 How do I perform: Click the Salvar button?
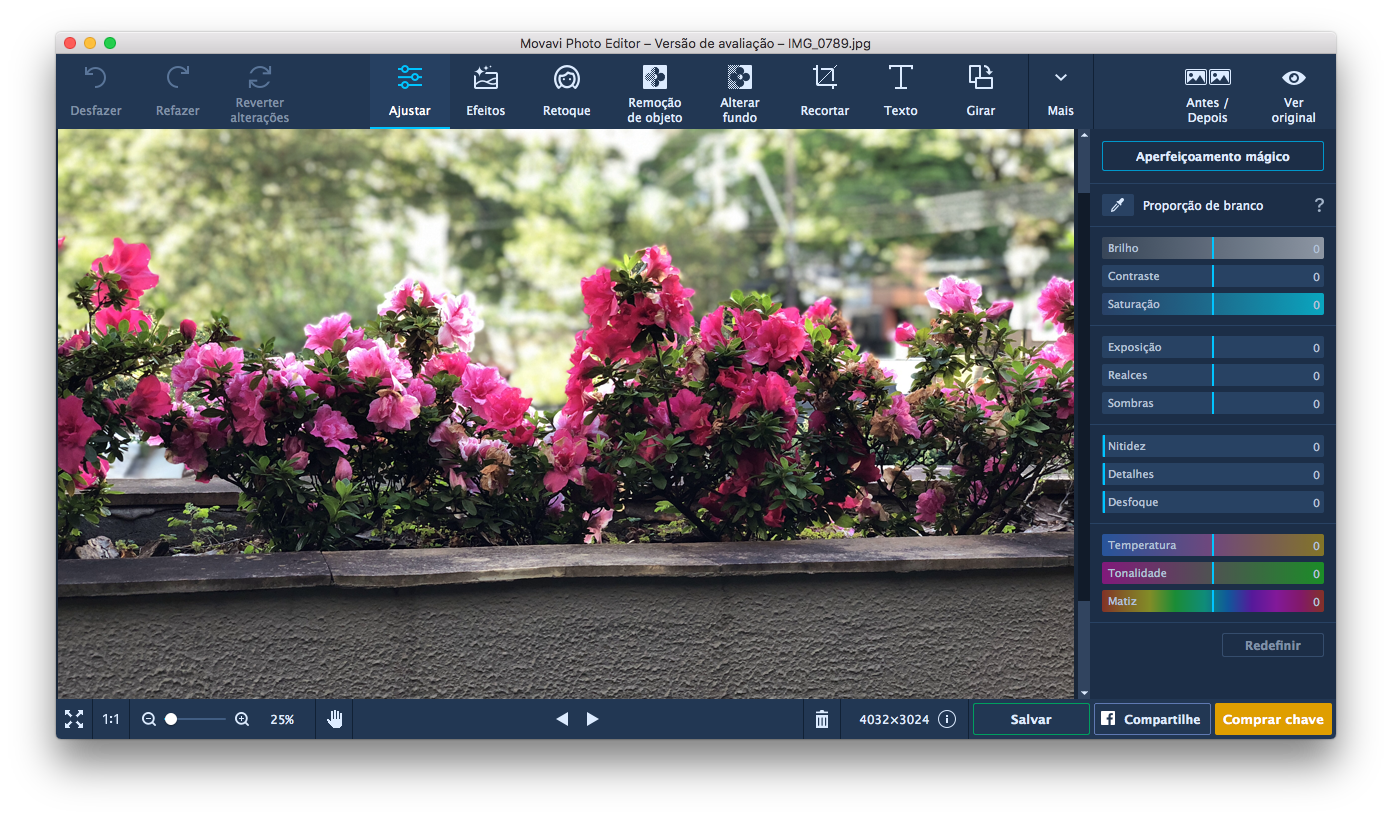1031,719
